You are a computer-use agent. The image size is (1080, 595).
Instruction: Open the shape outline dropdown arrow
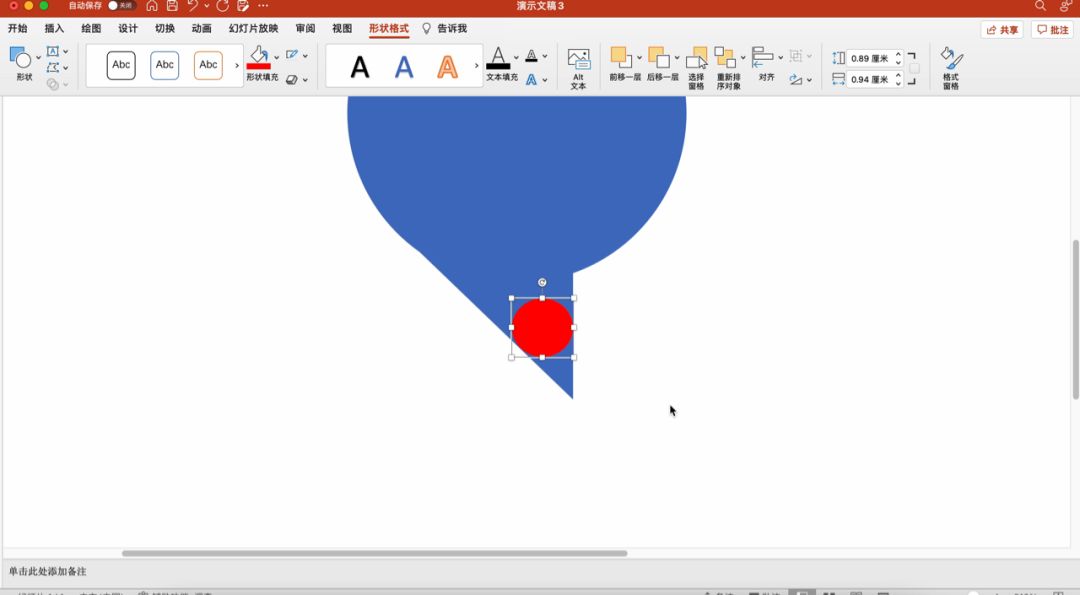click(x=305, y=55)
